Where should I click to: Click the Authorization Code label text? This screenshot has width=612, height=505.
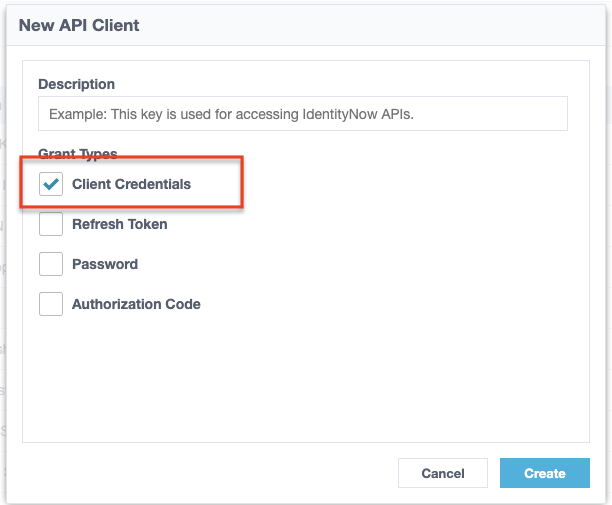136,304
